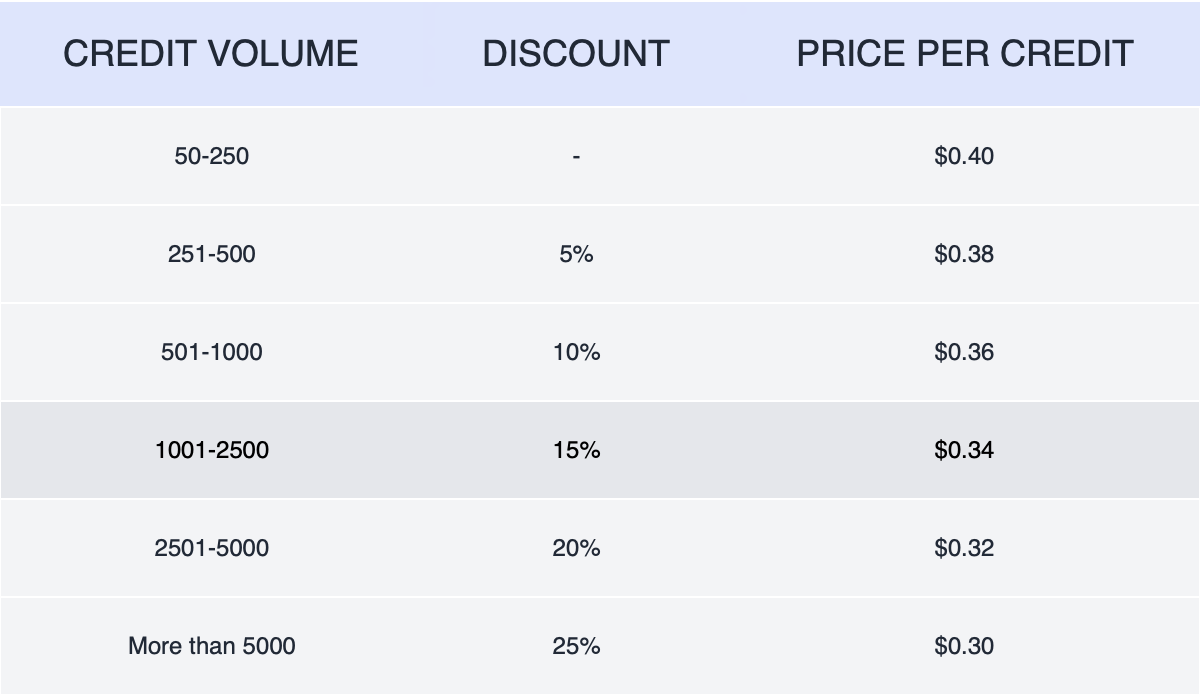Click the 25% discount value
This screenshot has height=700, width=1202.
point(576,646)
